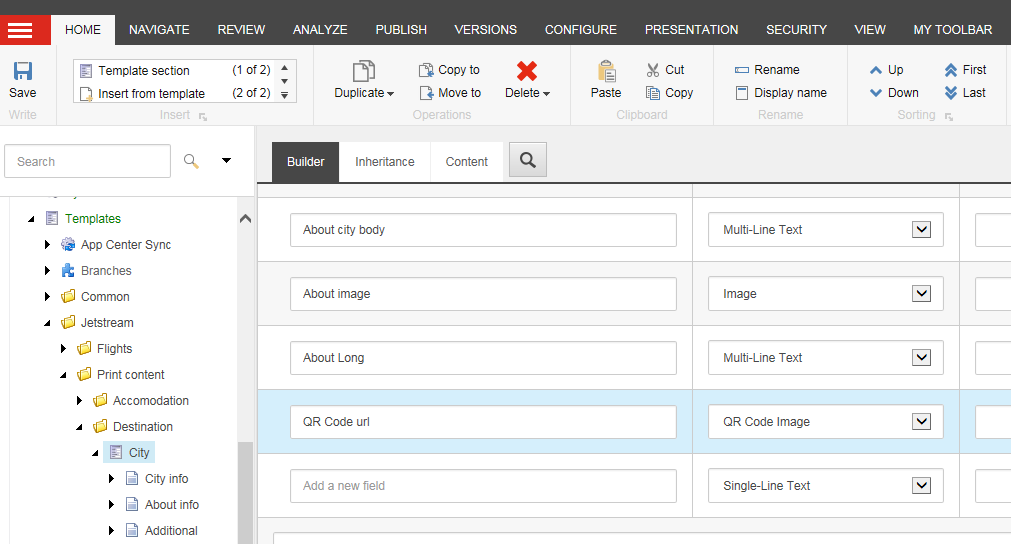Open the search options dropdown arrow
The height and width of the screenshot is (544, 1011).
tap(226, 160)
